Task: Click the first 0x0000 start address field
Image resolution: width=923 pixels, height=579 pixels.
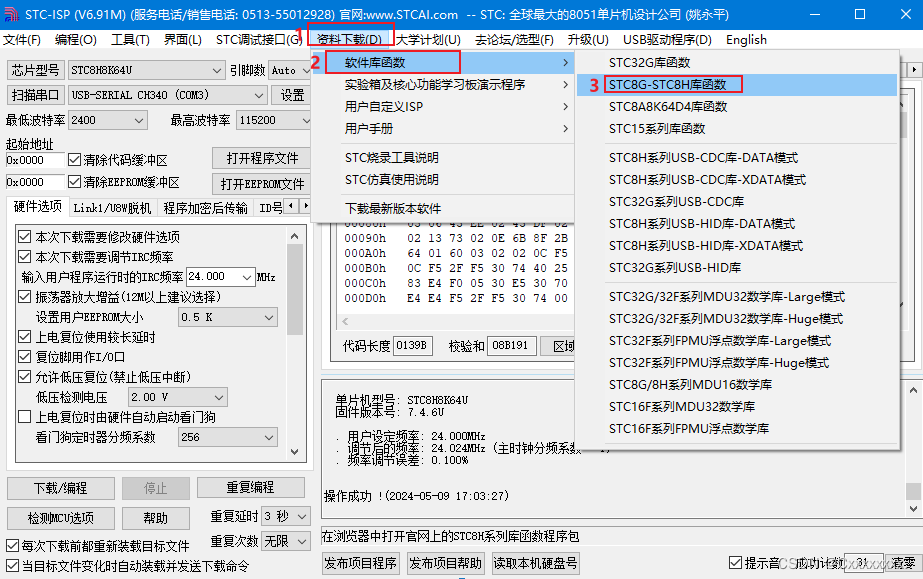Action: coord(35,160)
